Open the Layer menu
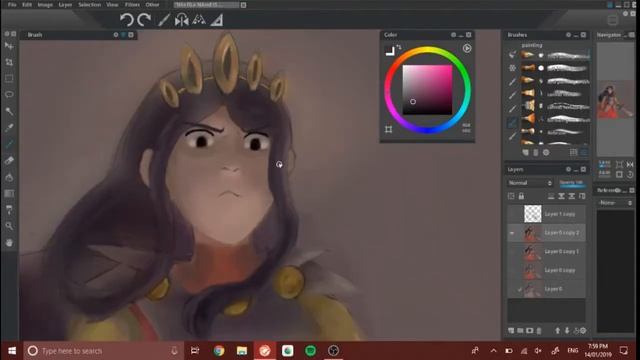This screenshot has width=640, height=360. (x=65, y=4)
